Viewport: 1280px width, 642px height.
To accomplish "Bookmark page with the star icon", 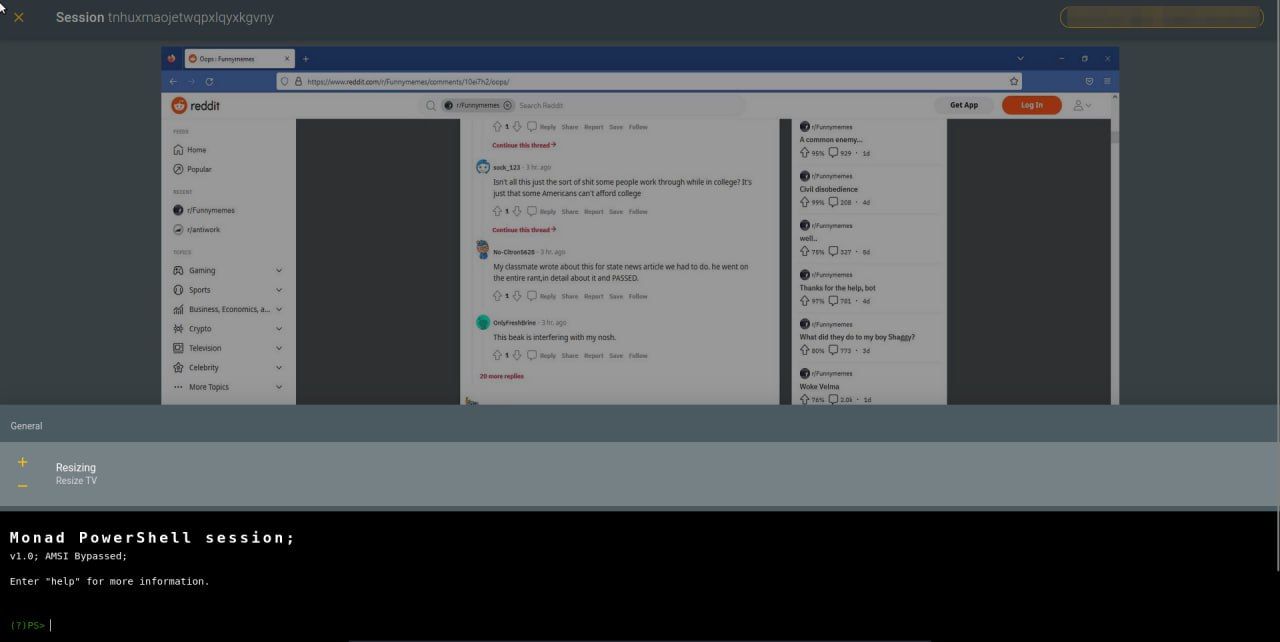I will point(1014,81).
